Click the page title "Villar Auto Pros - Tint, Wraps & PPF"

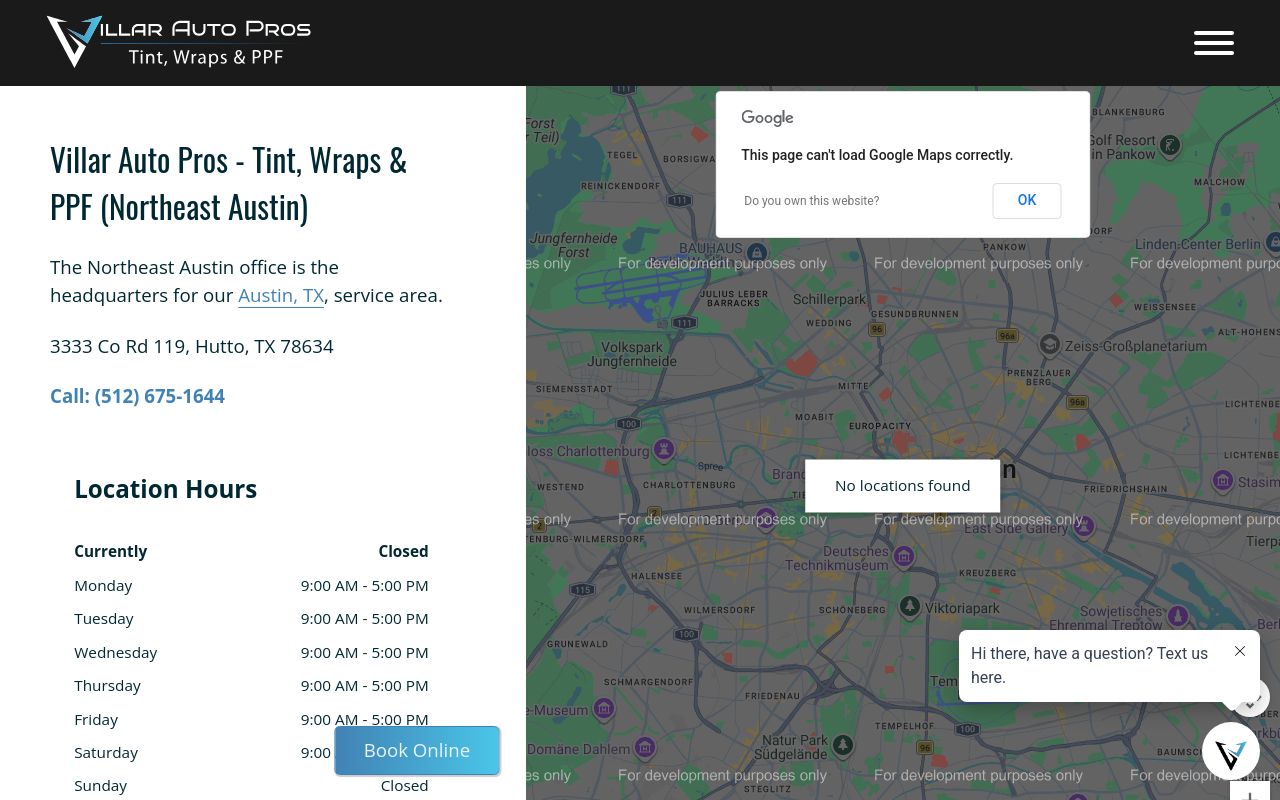tap(228, 183)
